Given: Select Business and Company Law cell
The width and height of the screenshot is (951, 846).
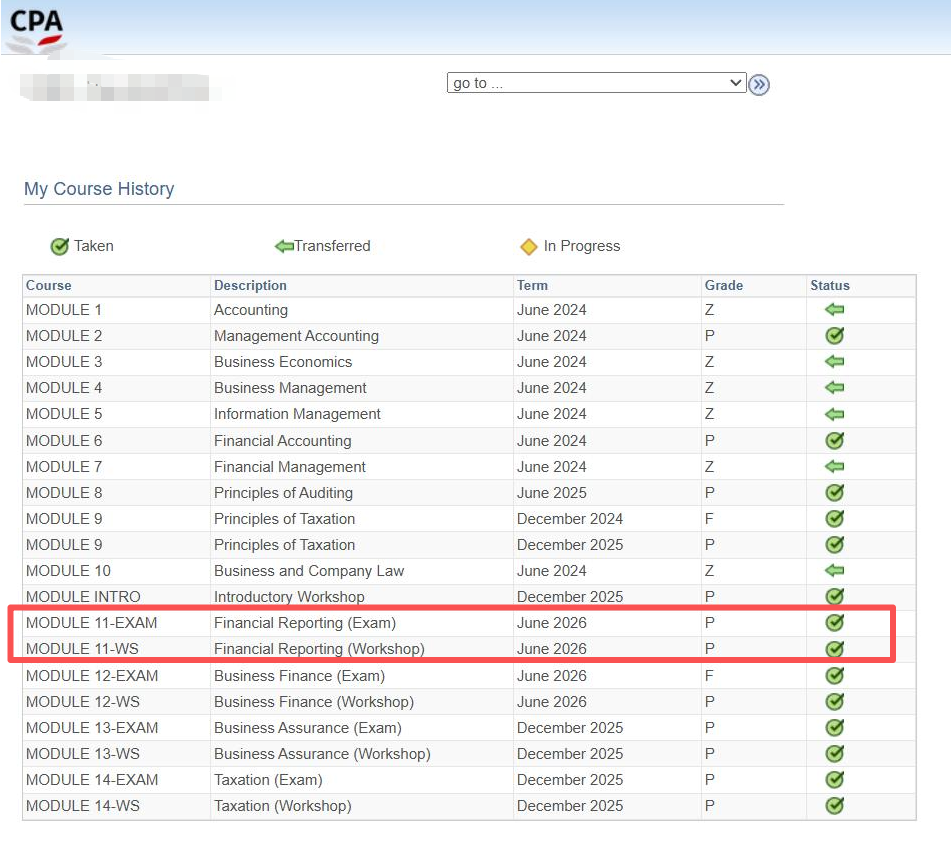Looking at the screenshot, I should coord(362,571).
